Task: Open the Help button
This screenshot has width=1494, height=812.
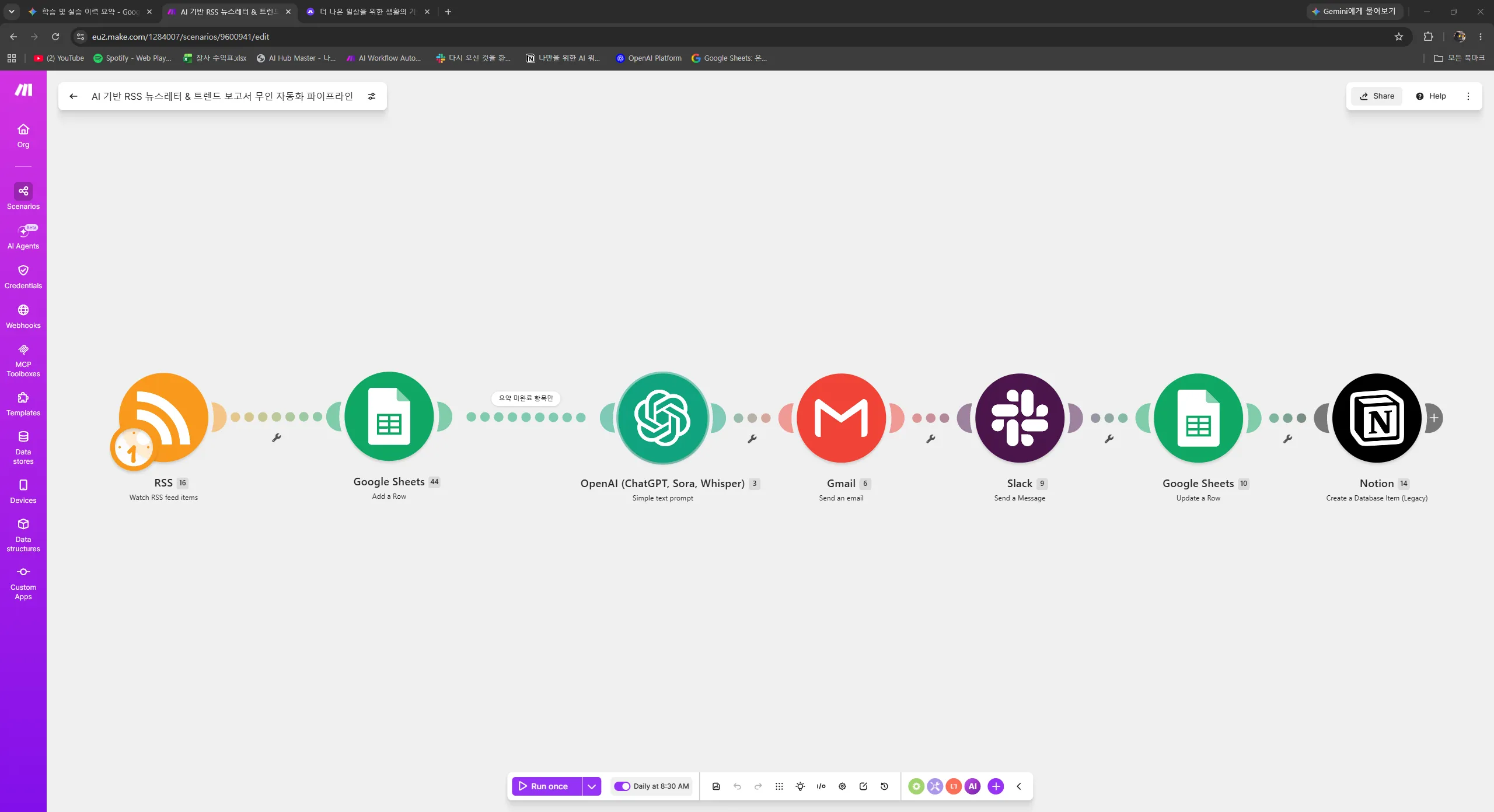Action: coord(1431,96)
